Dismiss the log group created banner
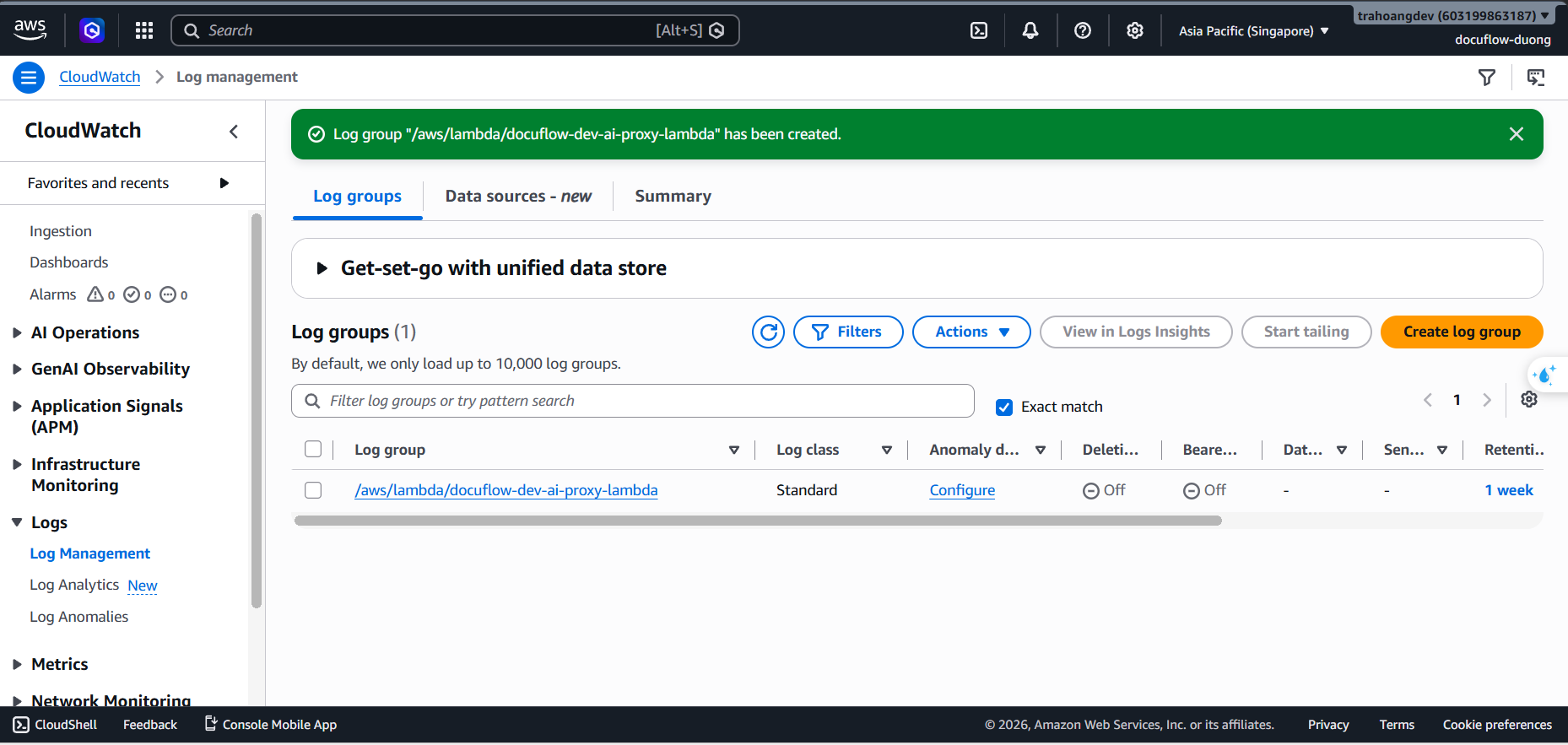This screenshot has width=1568, height=745. [x=1517, y=134]
